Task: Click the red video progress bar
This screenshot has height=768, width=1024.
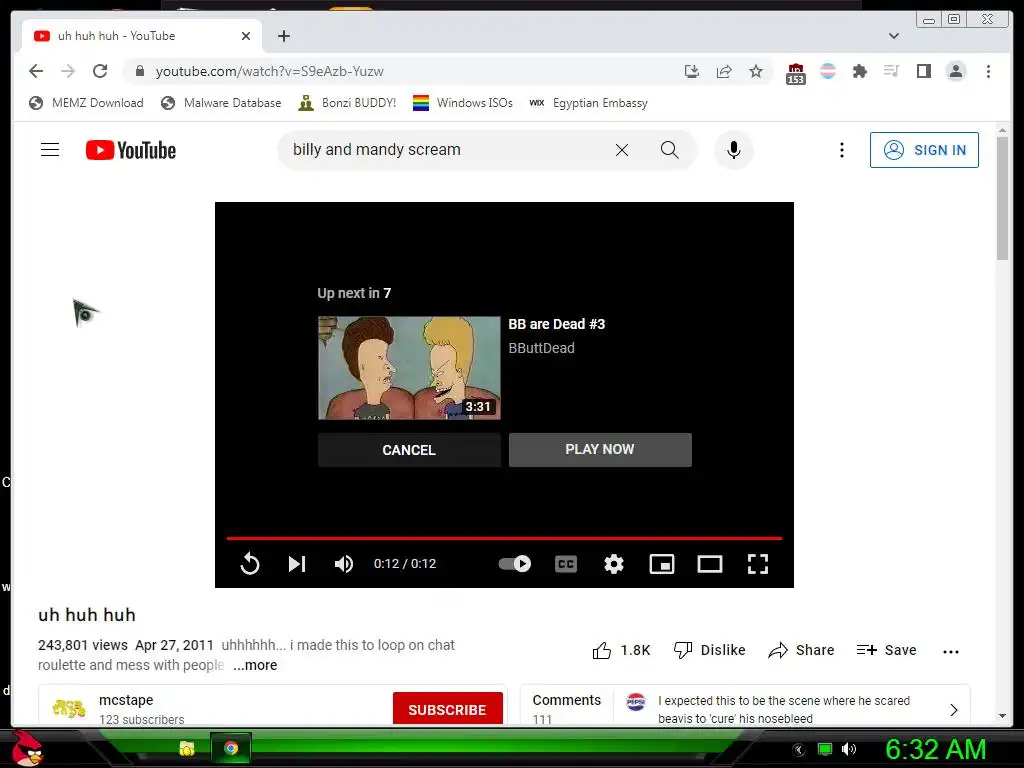Action: tap(504, 538)
